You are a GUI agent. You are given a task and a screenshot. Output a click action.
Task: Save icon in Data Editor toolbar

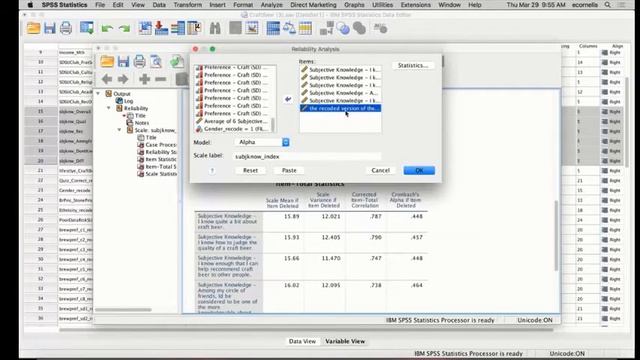50,29
